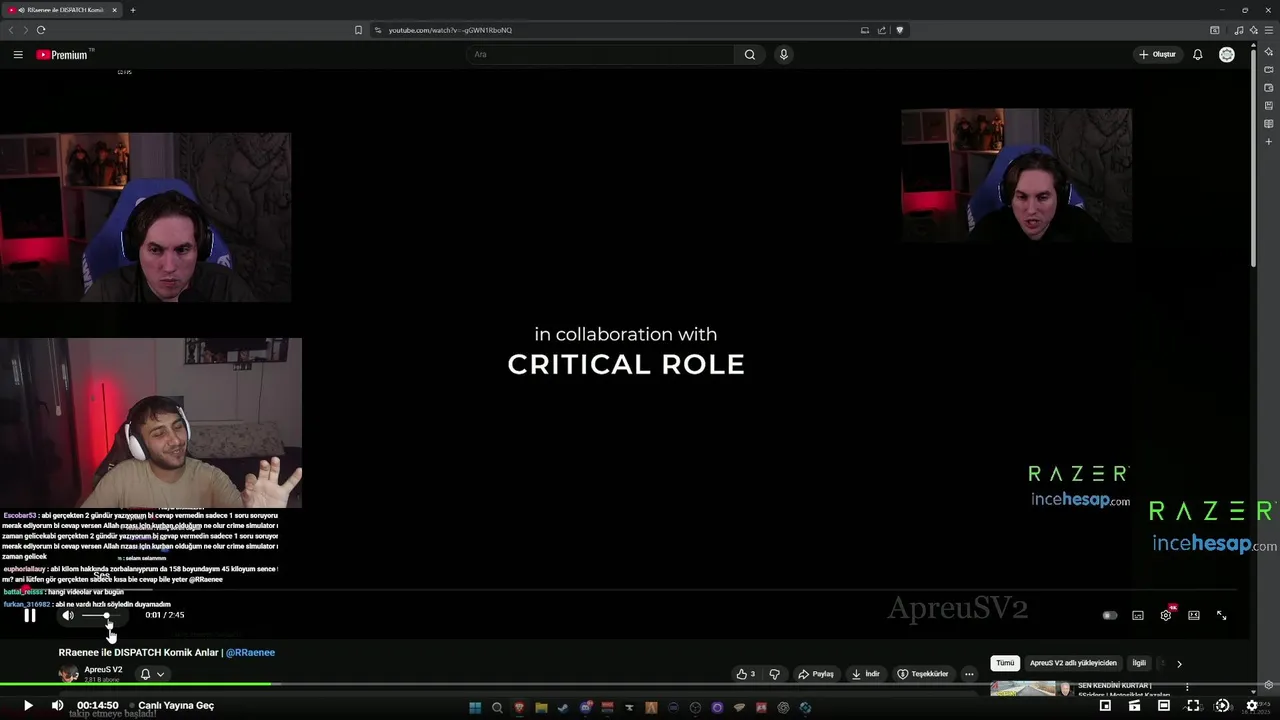Viewport: 1280px width, 720px height.
Task: Click Canlı Yayına Geç to go live
Action: [x=176, y=706]
